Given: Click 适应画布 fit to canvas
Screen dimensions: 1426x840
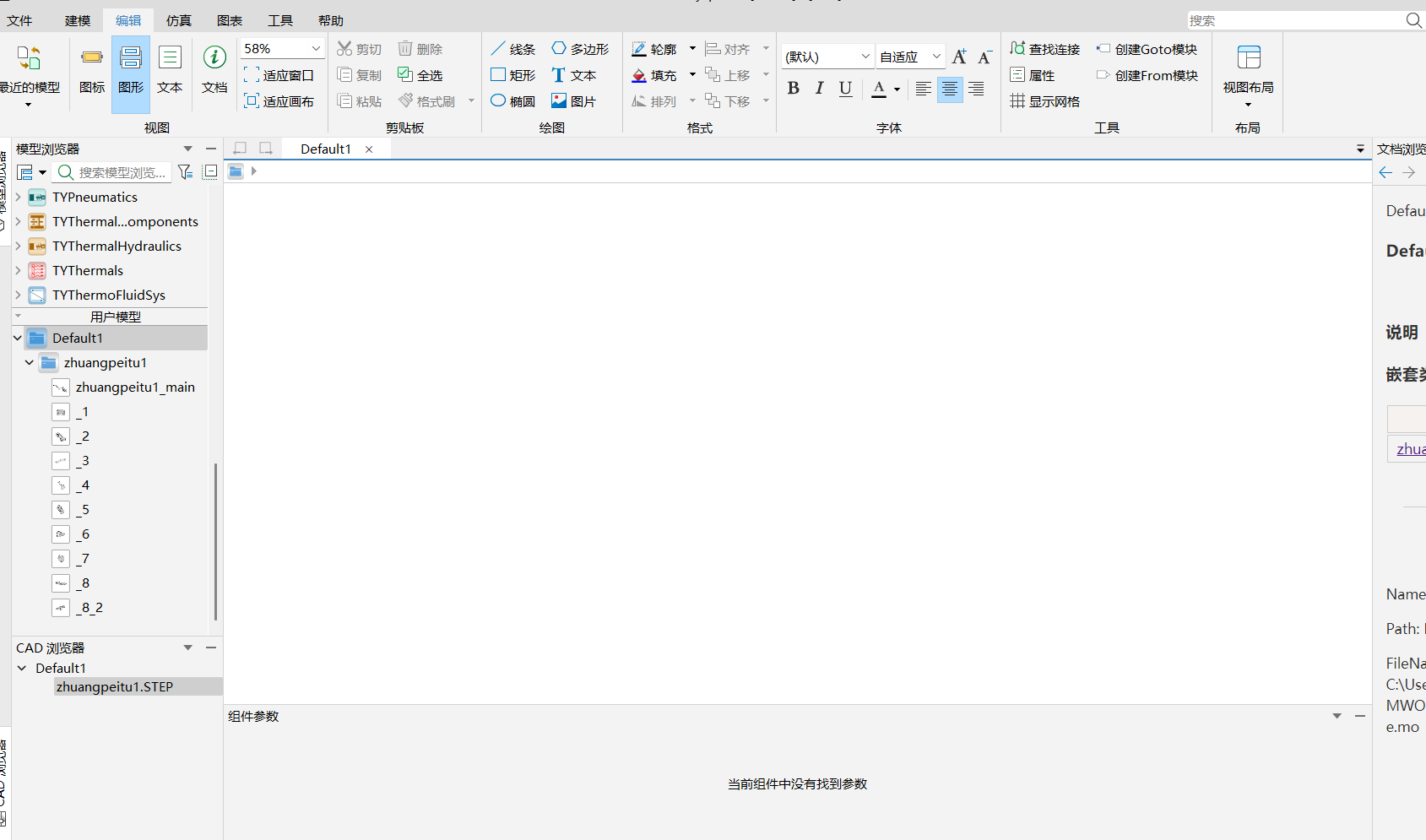Looking at the screenshot, I should pos(279,101).
